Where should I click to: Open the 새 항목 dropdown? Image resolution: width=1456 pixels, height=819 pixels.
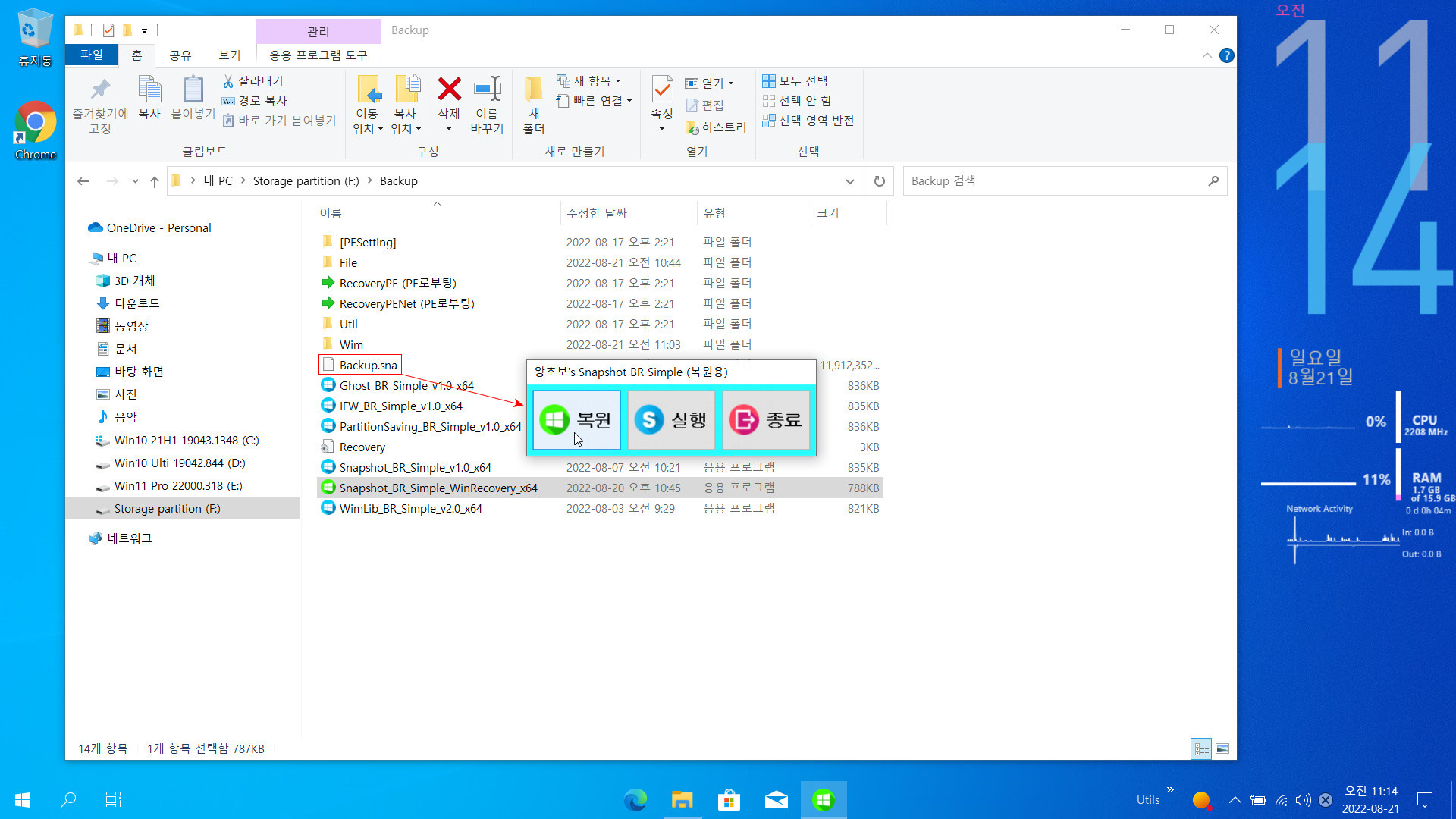click(589, 81)
